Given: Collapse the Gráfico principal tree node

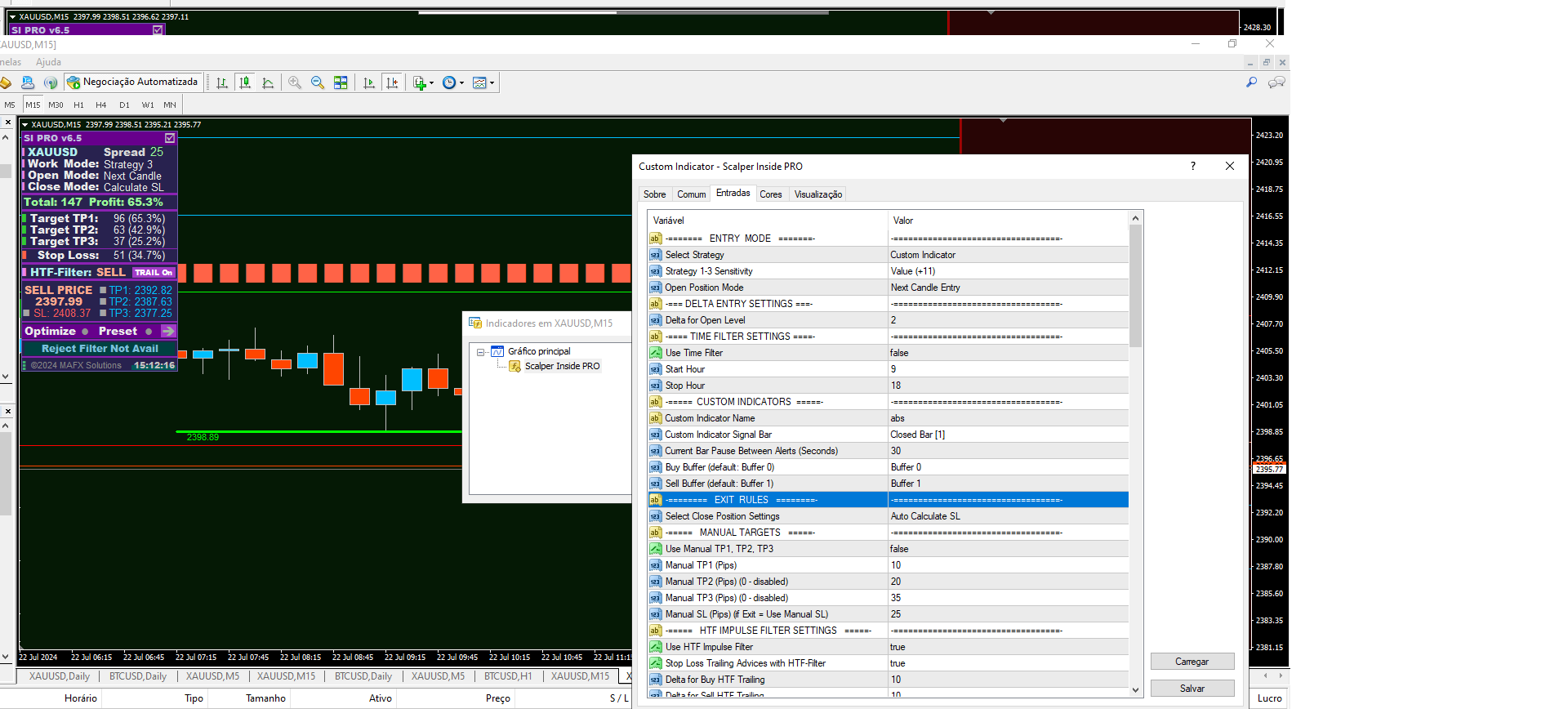Looking at the screenshot, I should click(x=481, y=352).
